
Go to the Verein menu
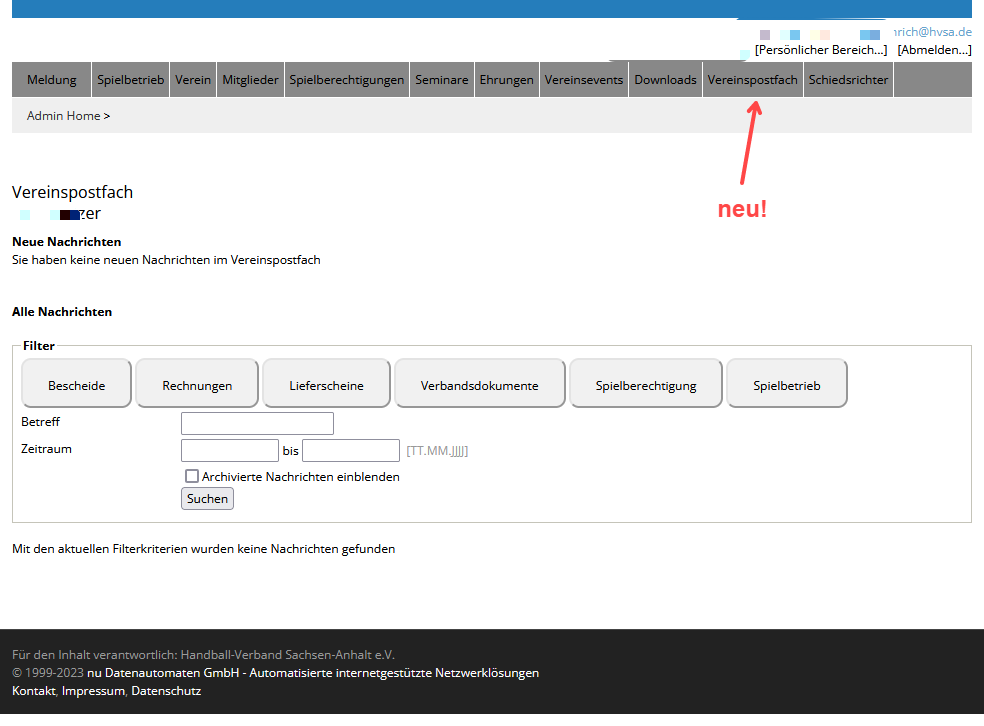(193, 80)
